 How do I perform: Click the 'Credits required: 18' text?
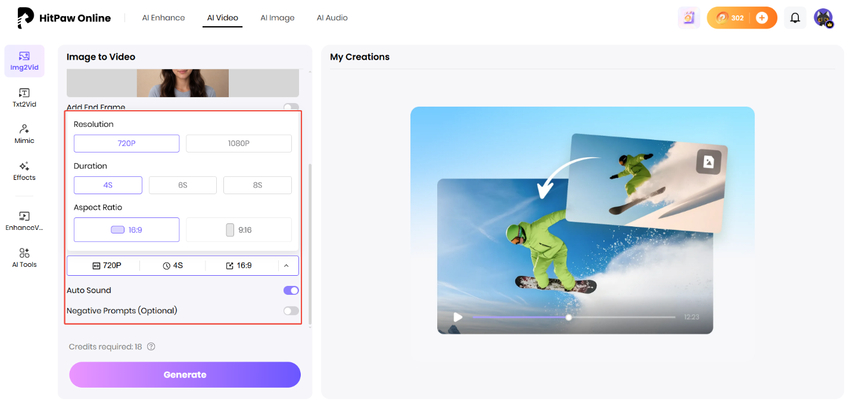click(x=105, y=347)
